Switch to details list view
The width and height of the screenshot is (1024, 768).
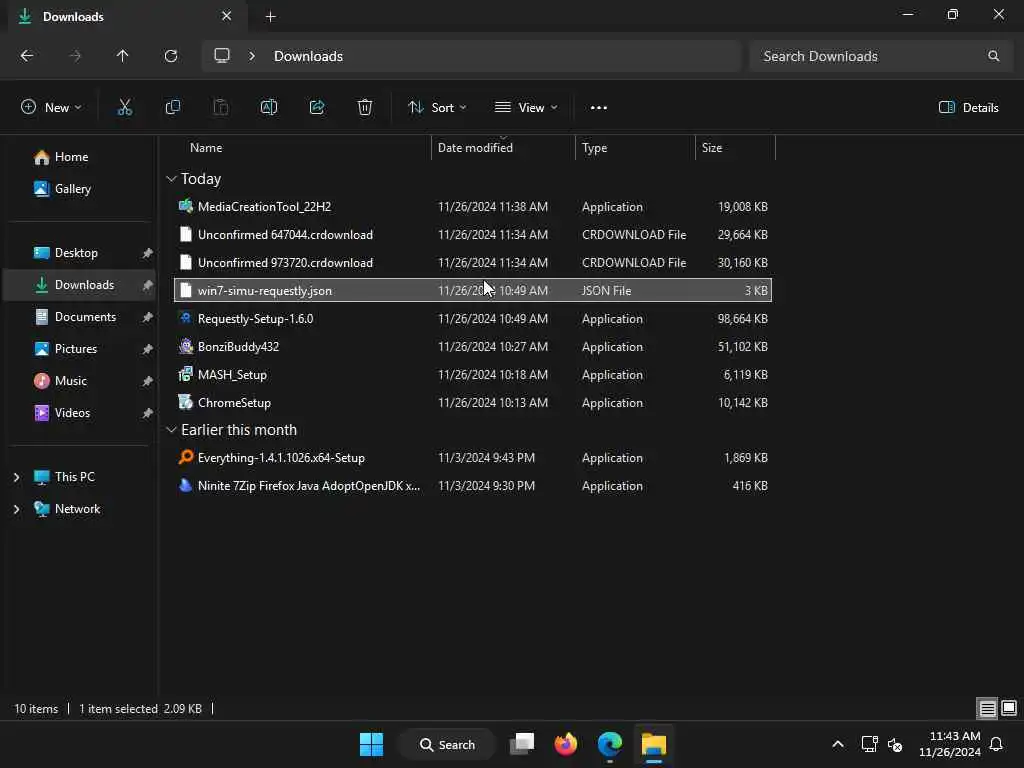click(x=987, y=708)
